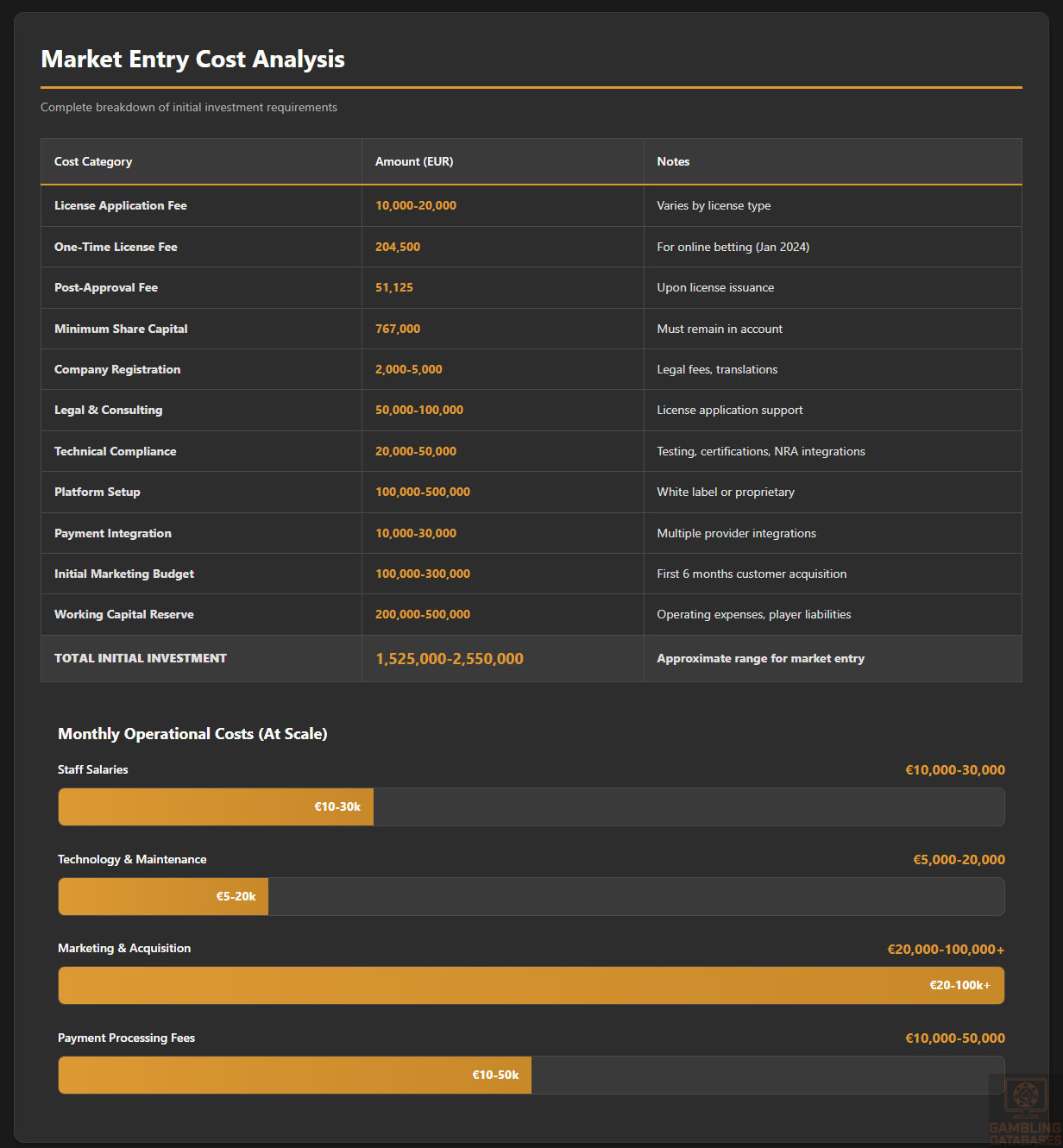
Task: Click the Cost Category column header
Action: (93, 161)
